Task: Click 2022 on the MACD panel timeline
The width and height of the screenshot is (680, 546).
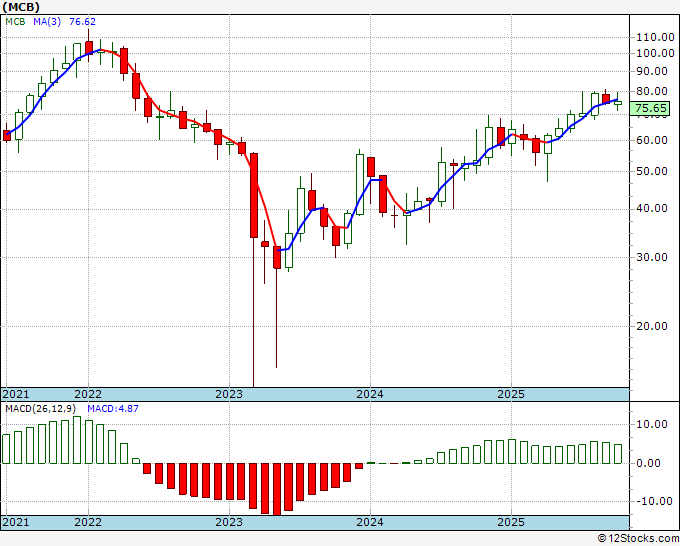Action: (88, 522)
